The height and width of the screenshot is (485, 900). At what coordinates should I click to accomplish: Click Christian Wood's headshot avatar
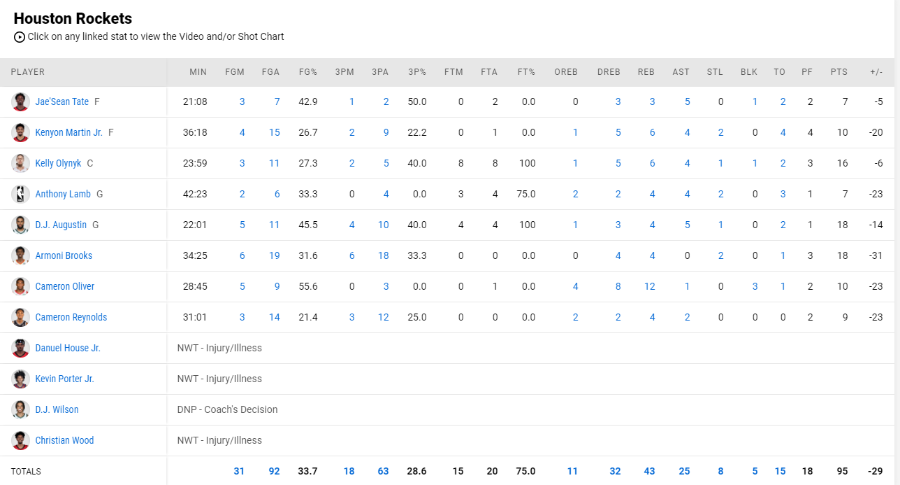pos(20,440)
